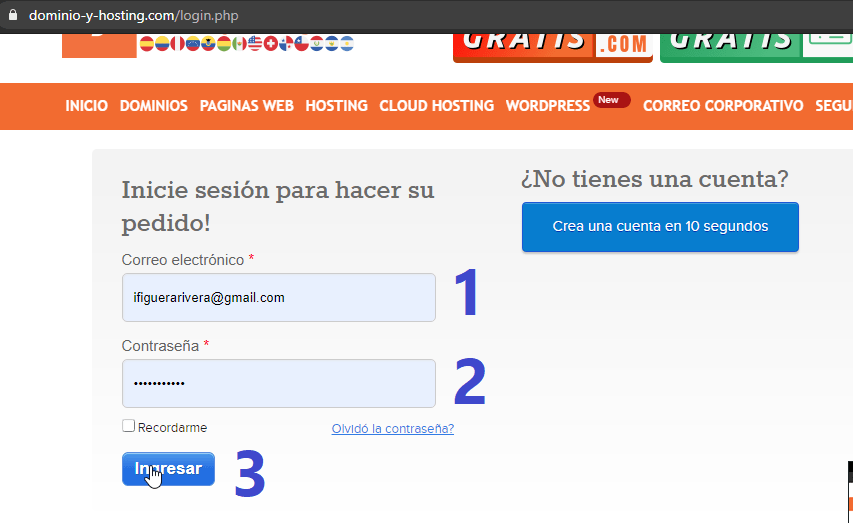Select the Ecuador flag icon
Screen dimensions: 853x523
208,44
